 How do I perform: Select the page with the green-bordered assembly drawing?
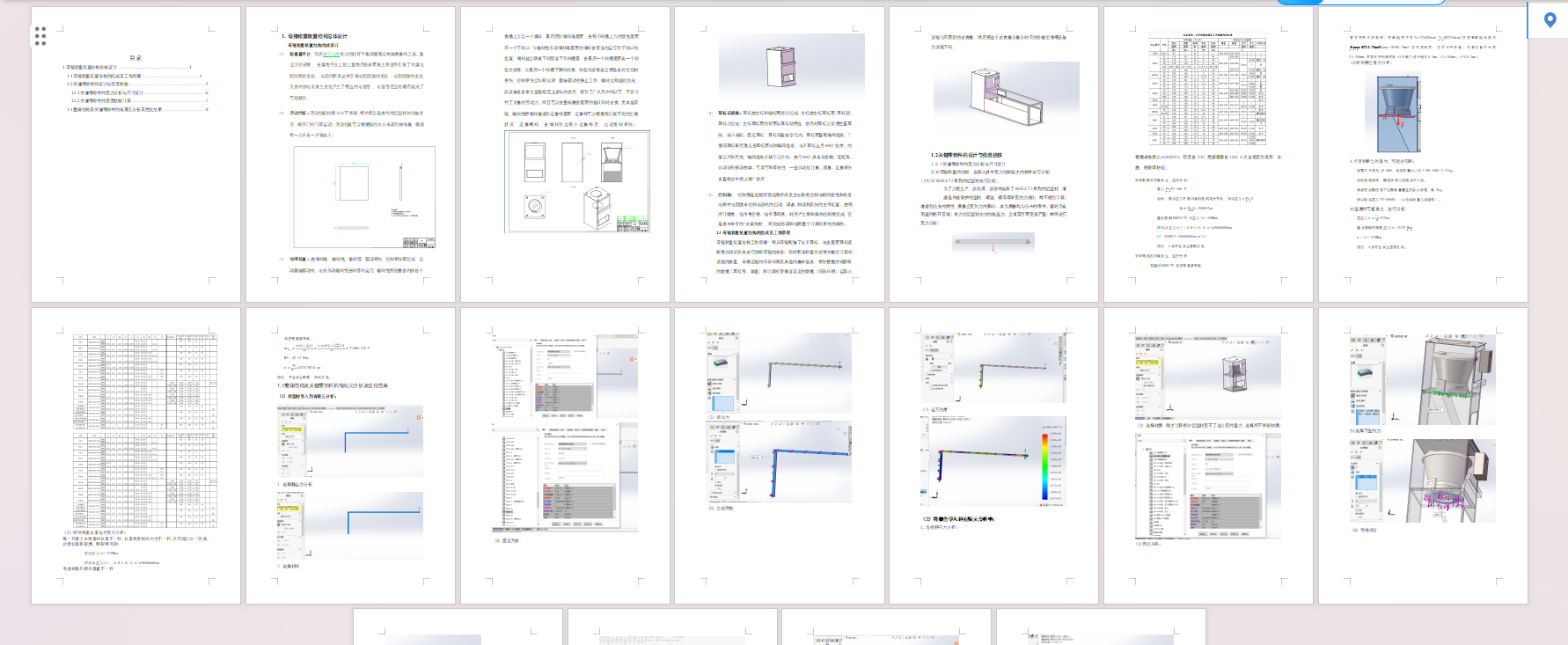coord(565,155)
